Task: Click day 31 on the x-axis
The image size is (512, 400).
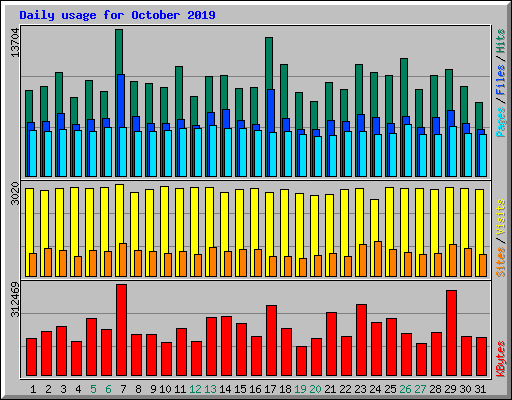Action: tap(480, 389)
